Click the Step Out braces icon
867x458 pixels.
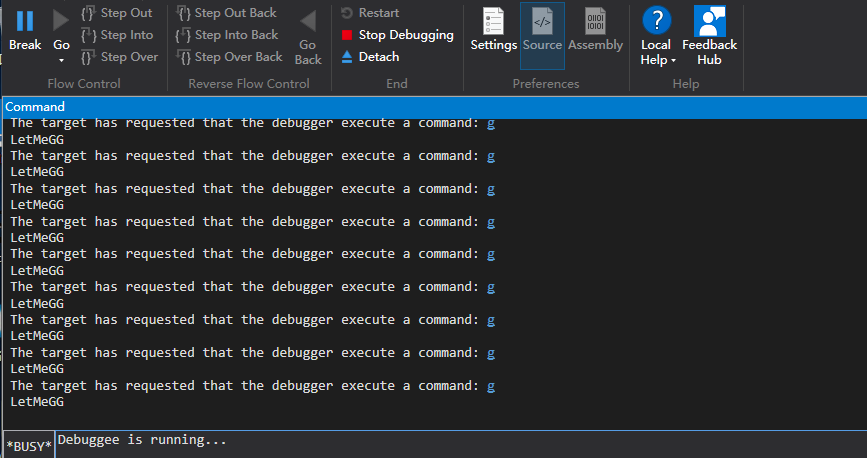(88, 13)
